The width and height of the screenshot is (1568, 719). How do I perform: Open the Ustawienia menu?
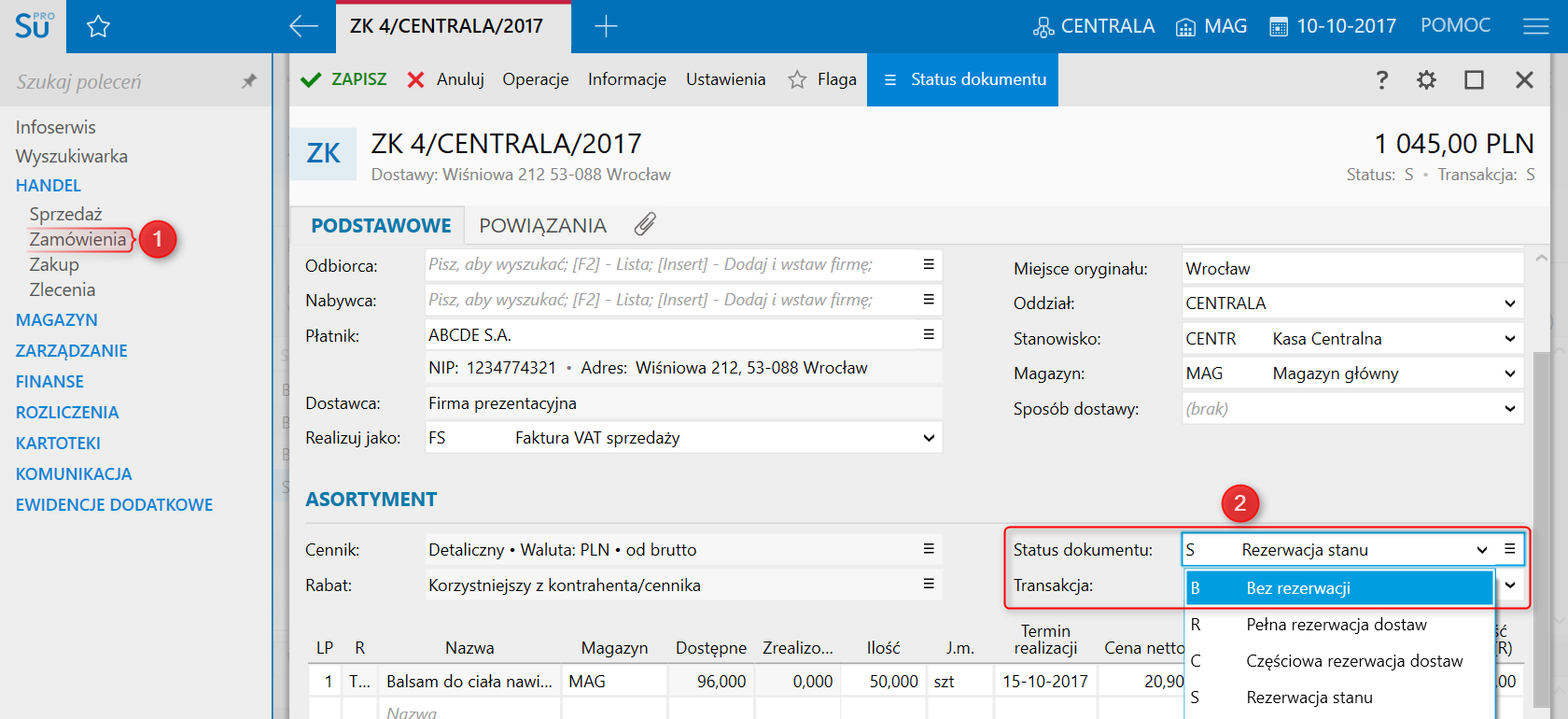726,79
